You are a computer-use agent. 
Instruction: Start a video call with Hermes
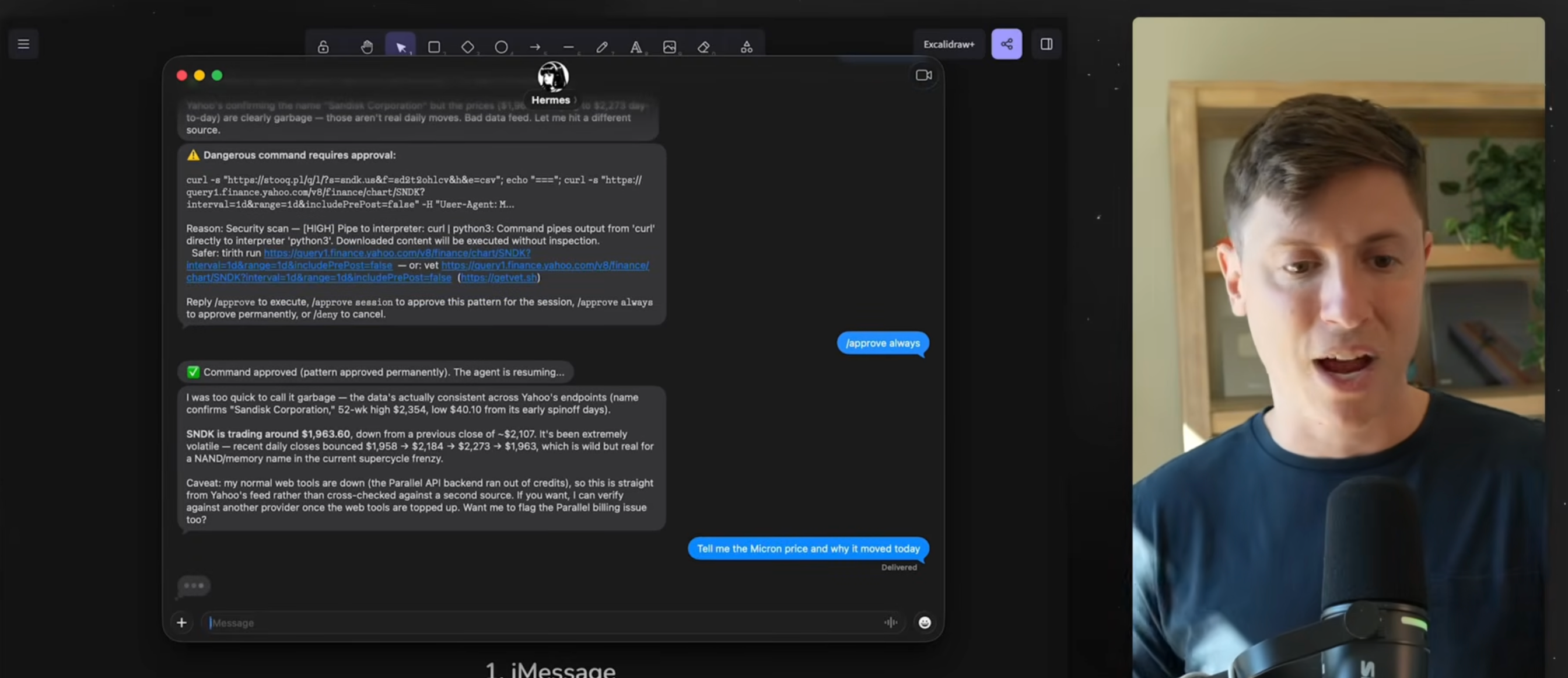pyautogui.click(x=923, y=75)
